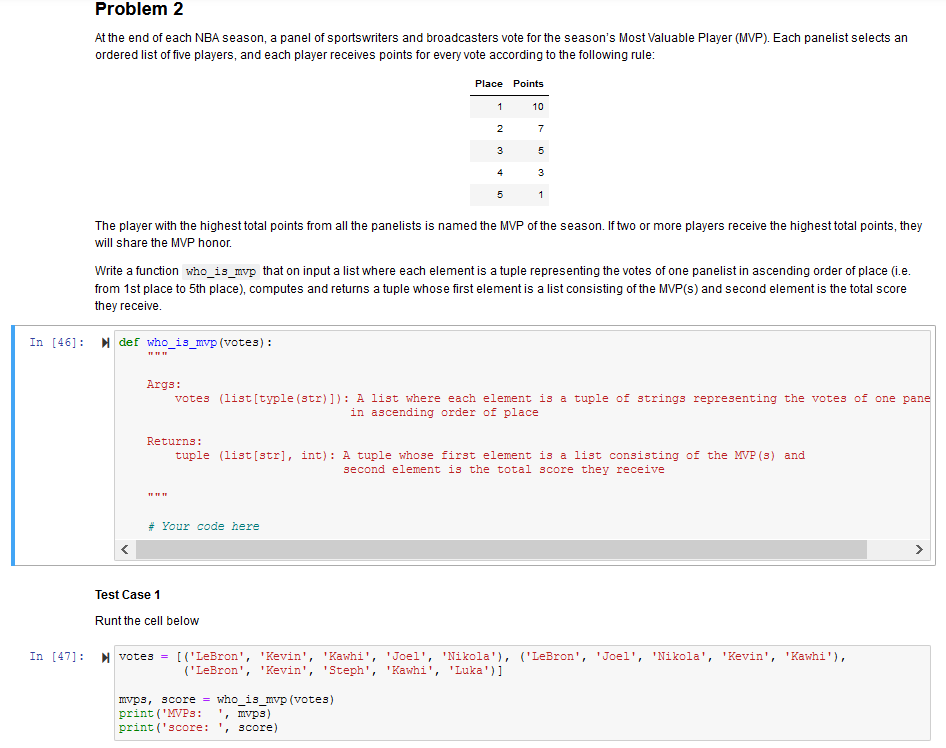Click 'votes =' at start of test cell
The width and height of the screenshot is (946, 748).
coord(144,656)
